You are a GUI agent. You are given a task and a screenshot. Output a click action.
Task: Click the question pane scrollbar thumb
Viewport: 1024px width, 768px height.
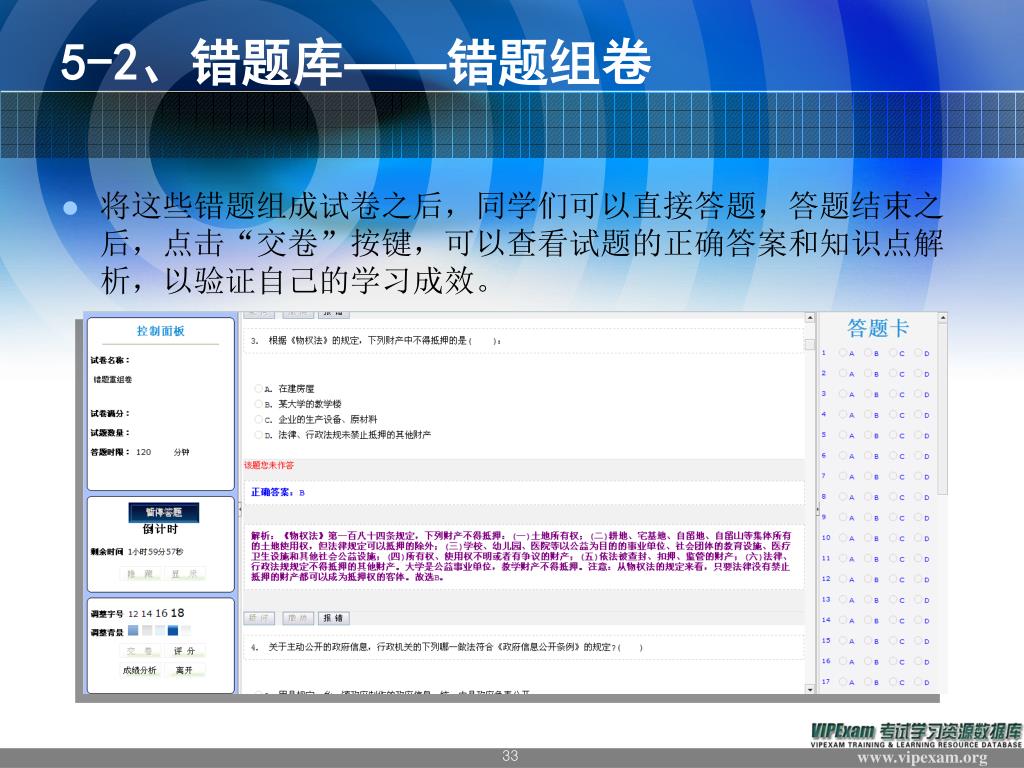point(810,344)
